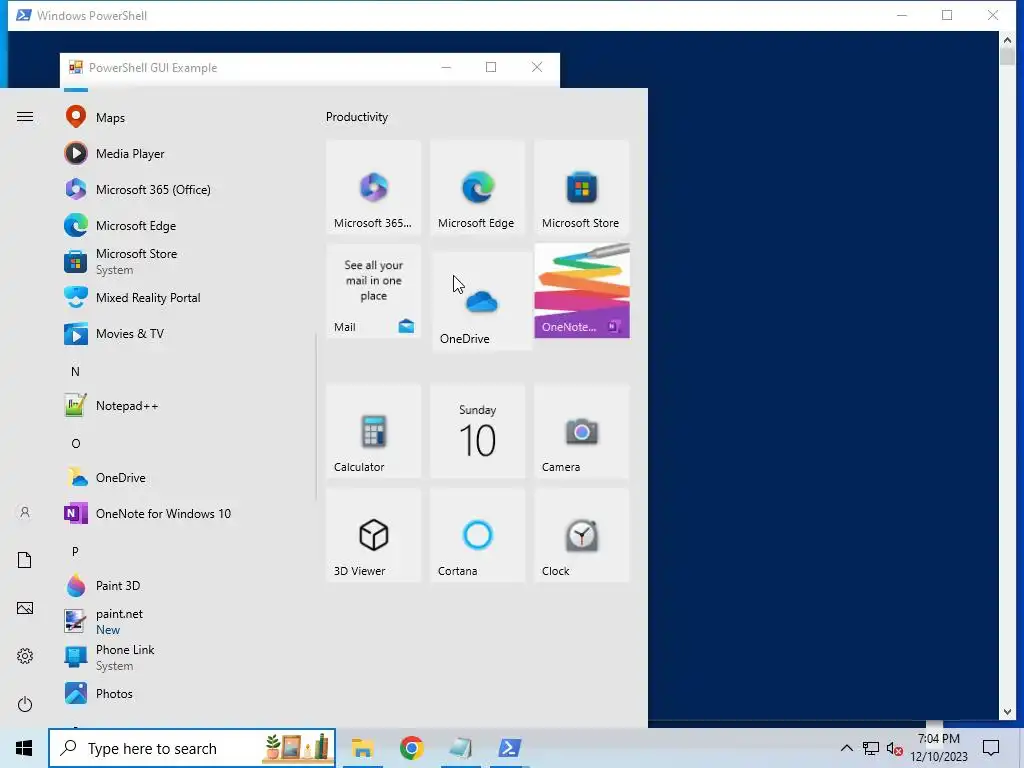Open the user account icon in Start sidebar

pyautogui.click(x=25, y=513)
